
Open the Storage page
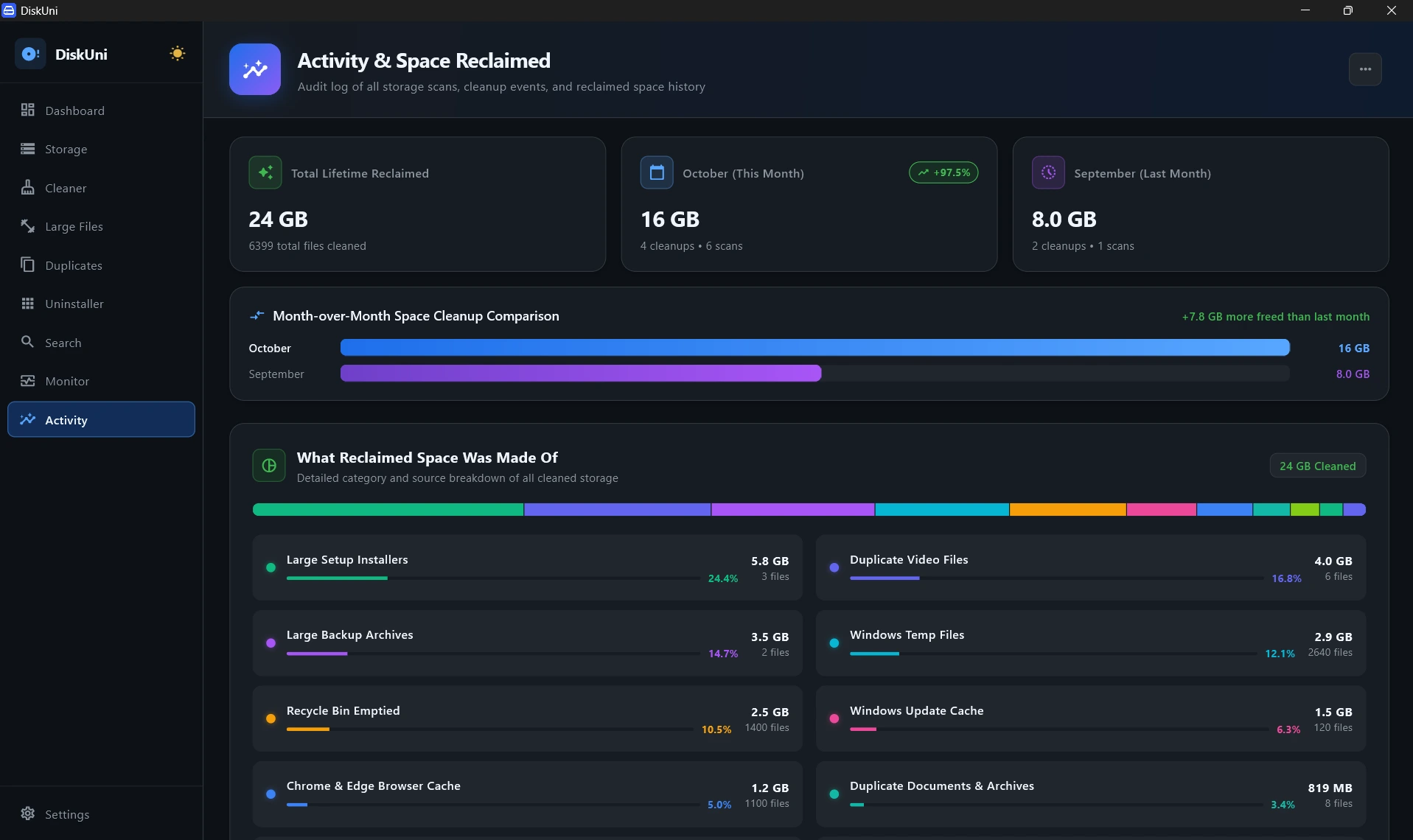click(101, 149)
